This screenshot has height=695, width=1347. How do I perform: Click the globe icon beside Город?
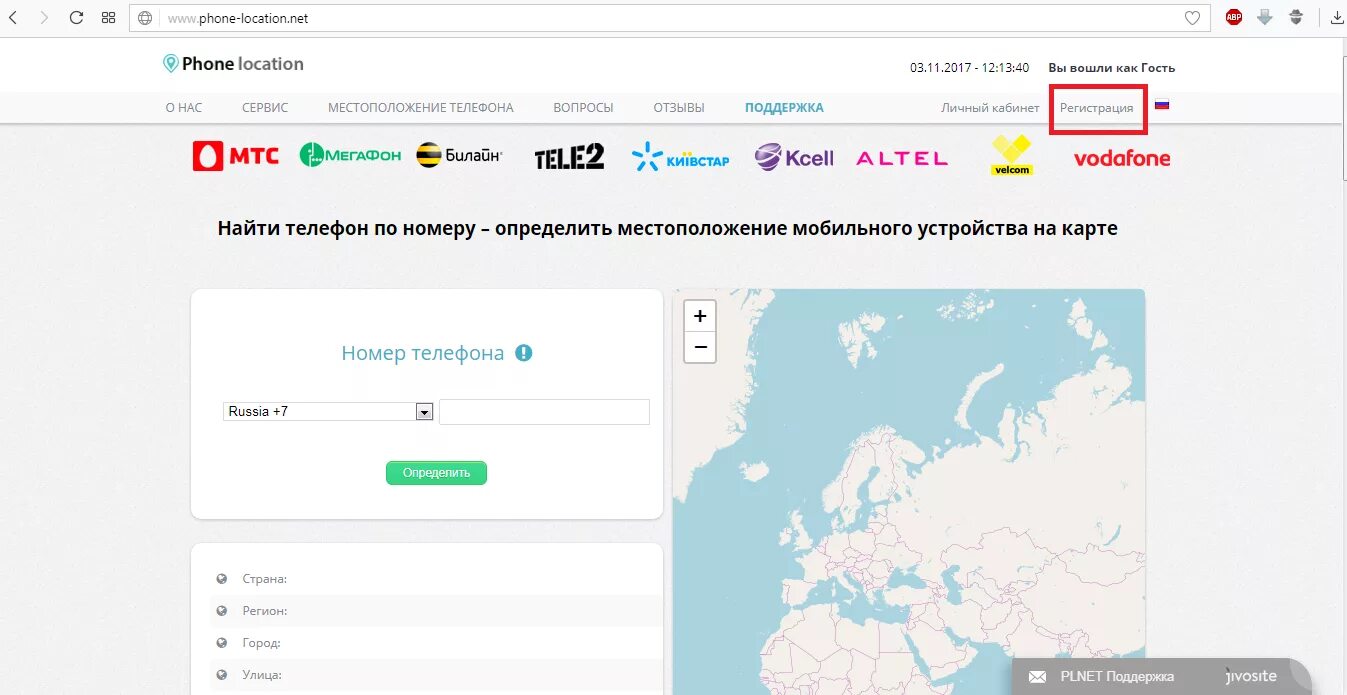(x=222, y=643)
